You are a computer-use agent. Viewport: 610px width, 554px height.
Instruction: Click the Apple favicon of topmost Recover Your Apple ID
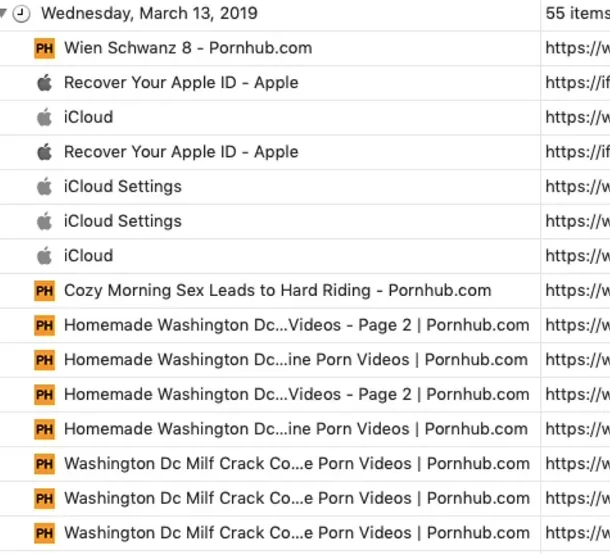[44, 83]
